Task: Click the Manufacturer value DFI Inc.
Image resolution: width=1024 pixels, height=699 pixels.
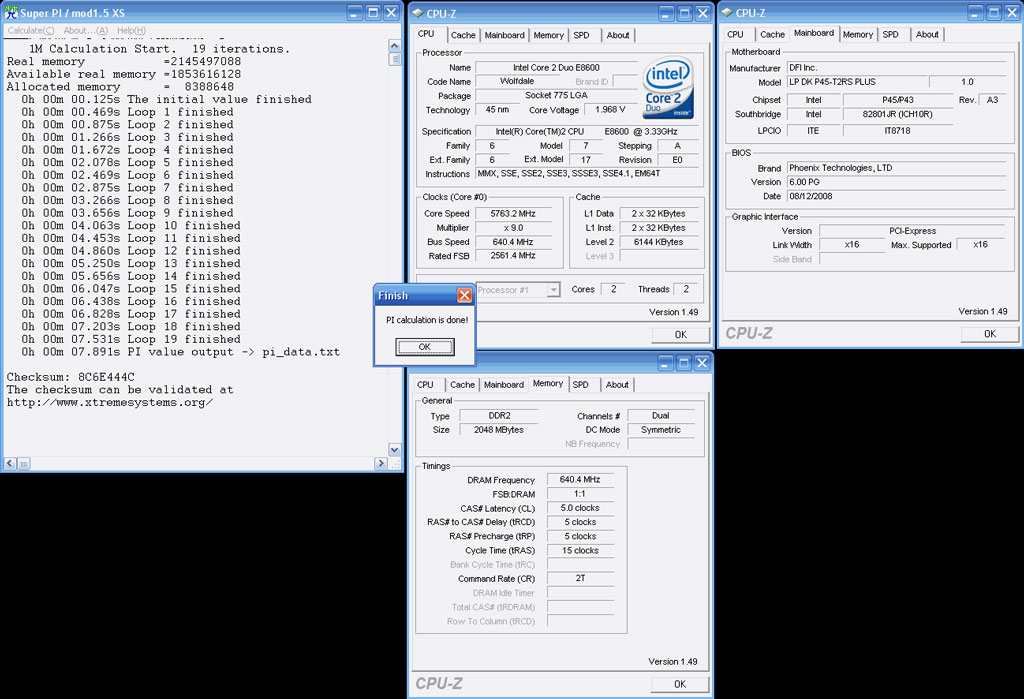Action: [x=896, y=68]
